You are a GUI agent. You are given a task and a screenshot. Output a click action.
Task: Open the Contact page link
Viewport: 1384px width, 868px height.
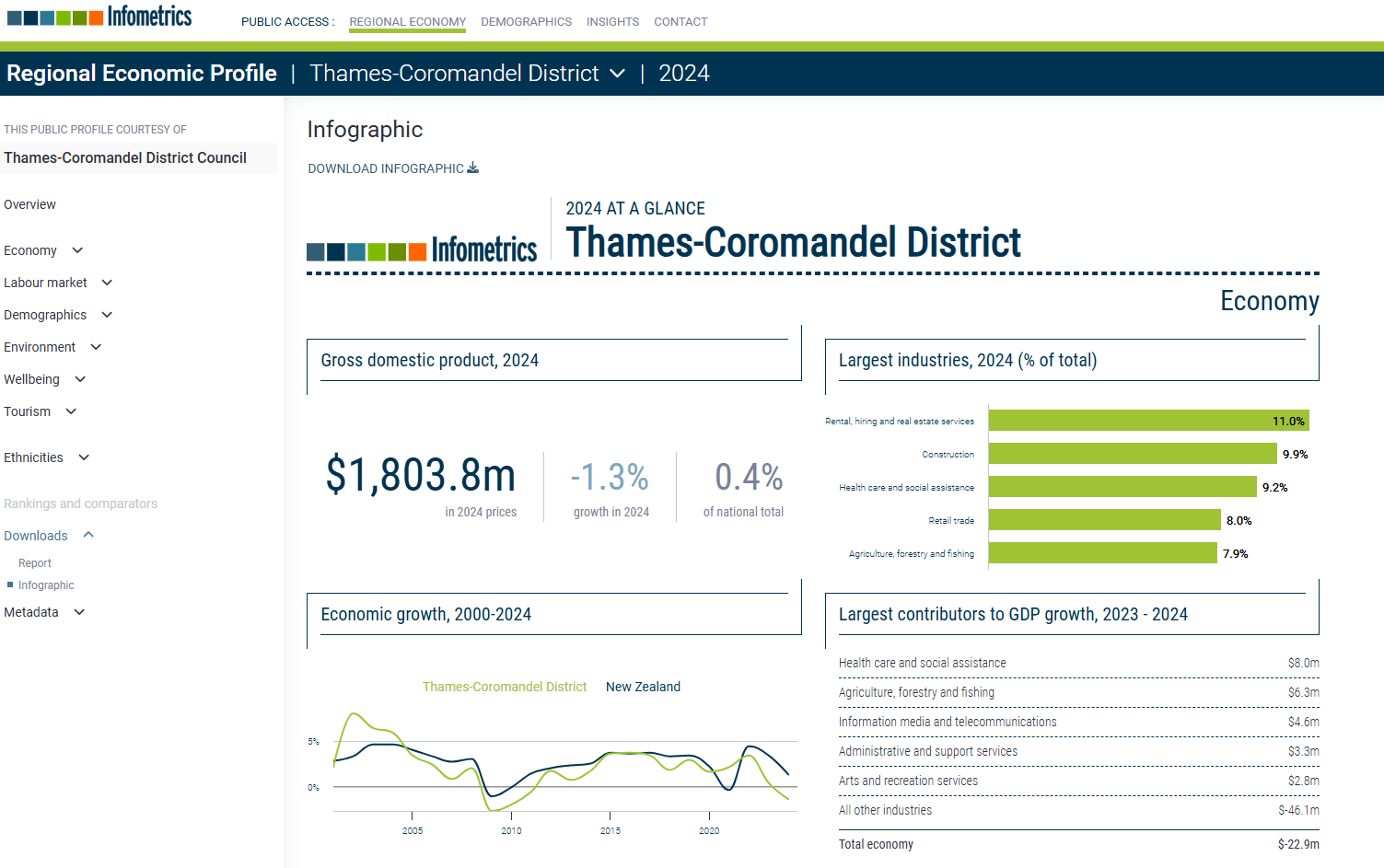680,22
